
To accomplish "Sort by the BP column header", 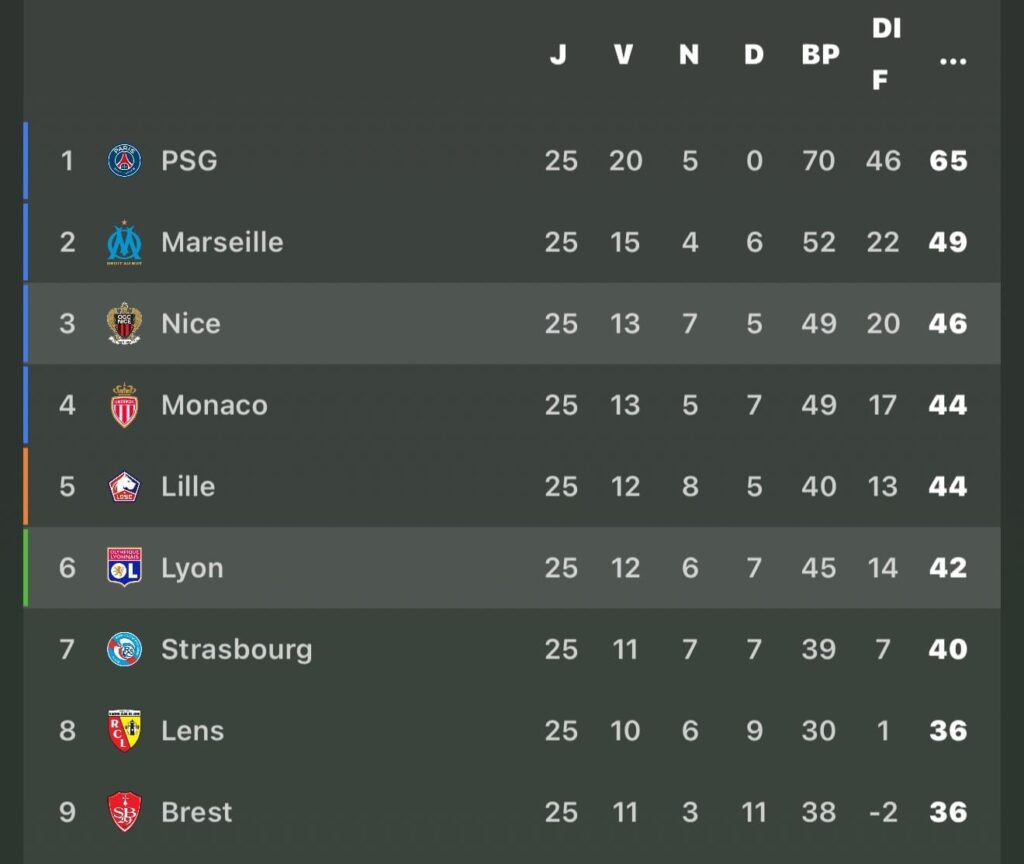I will (820, 54).
